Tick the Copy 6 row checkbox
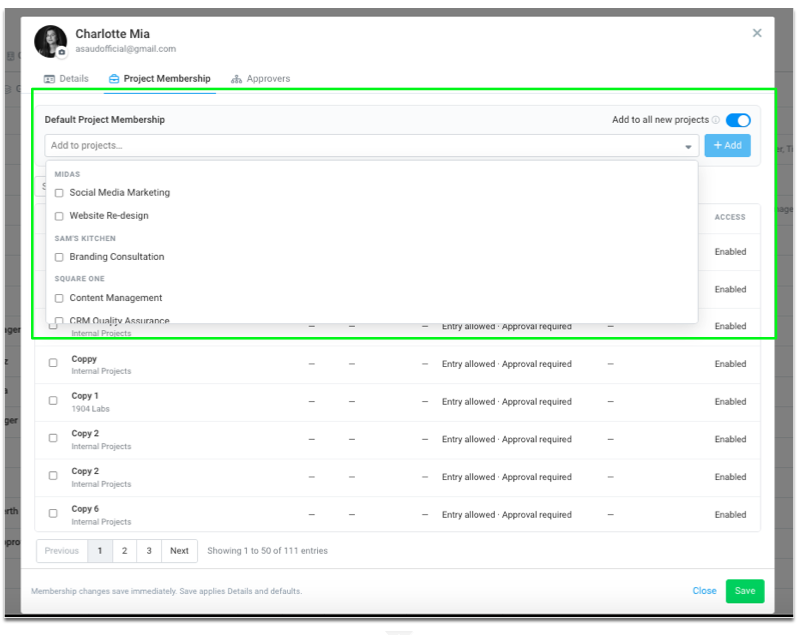This screenshot has height=635, width=806. point(53,513)
